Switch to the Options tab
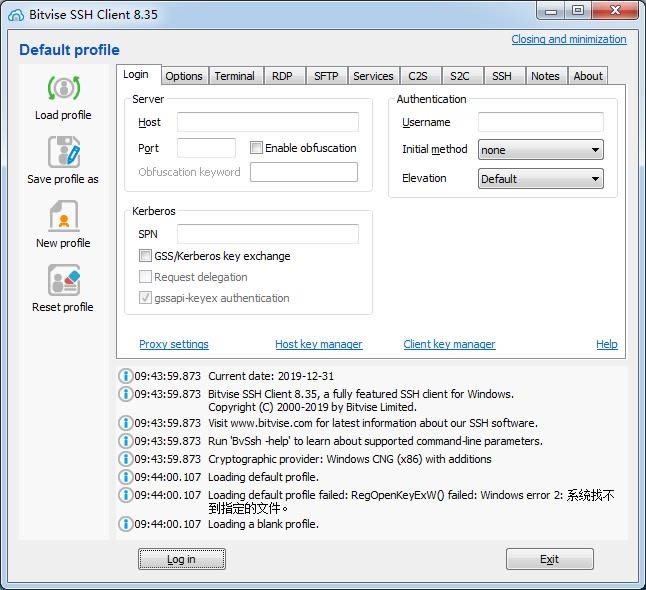The image size is (646, 590). pyautogui.click(x=184, y=76)
